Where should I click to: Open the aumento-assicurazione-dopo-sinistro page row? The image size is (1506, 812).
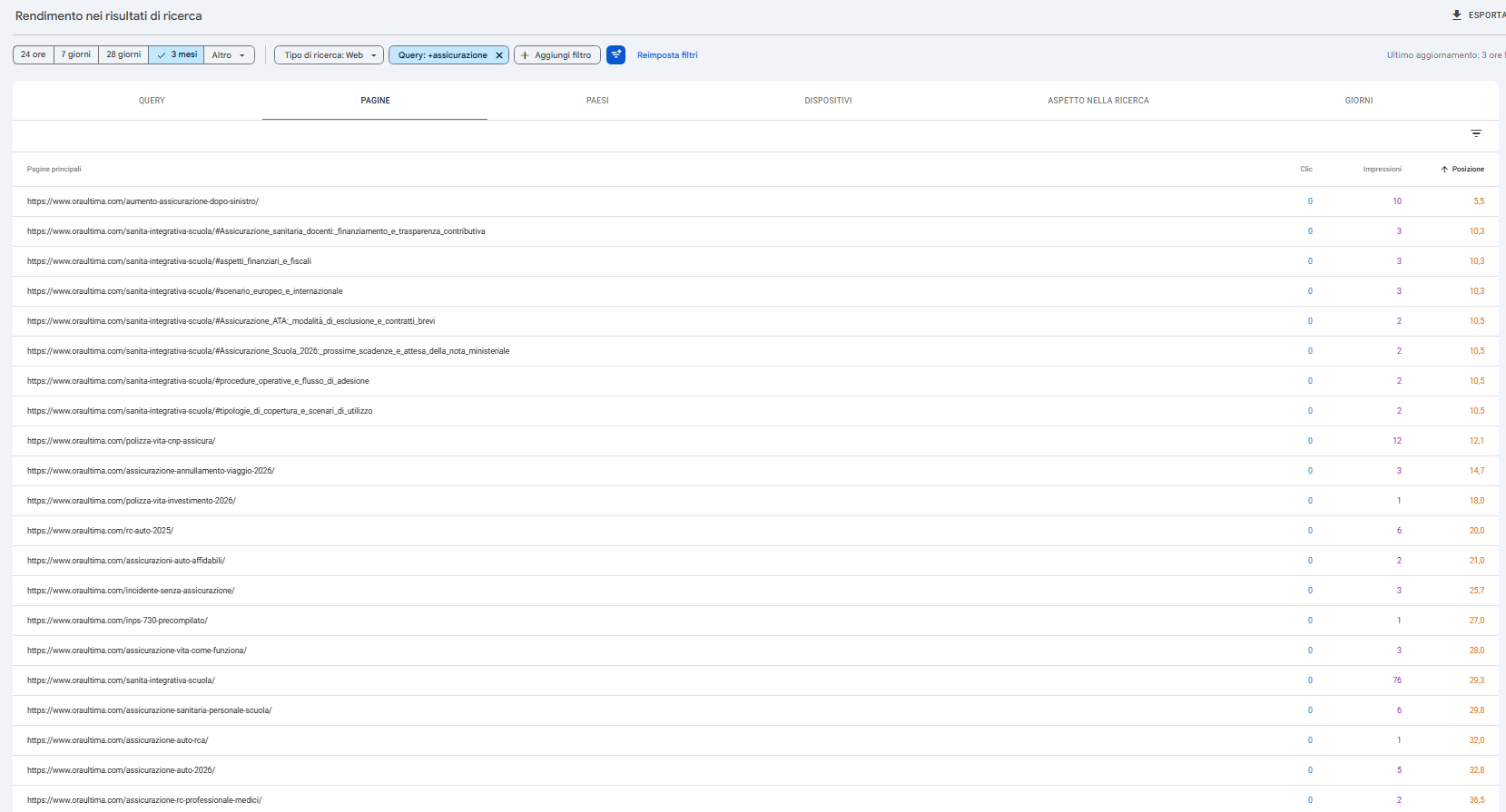coord(755,201)
